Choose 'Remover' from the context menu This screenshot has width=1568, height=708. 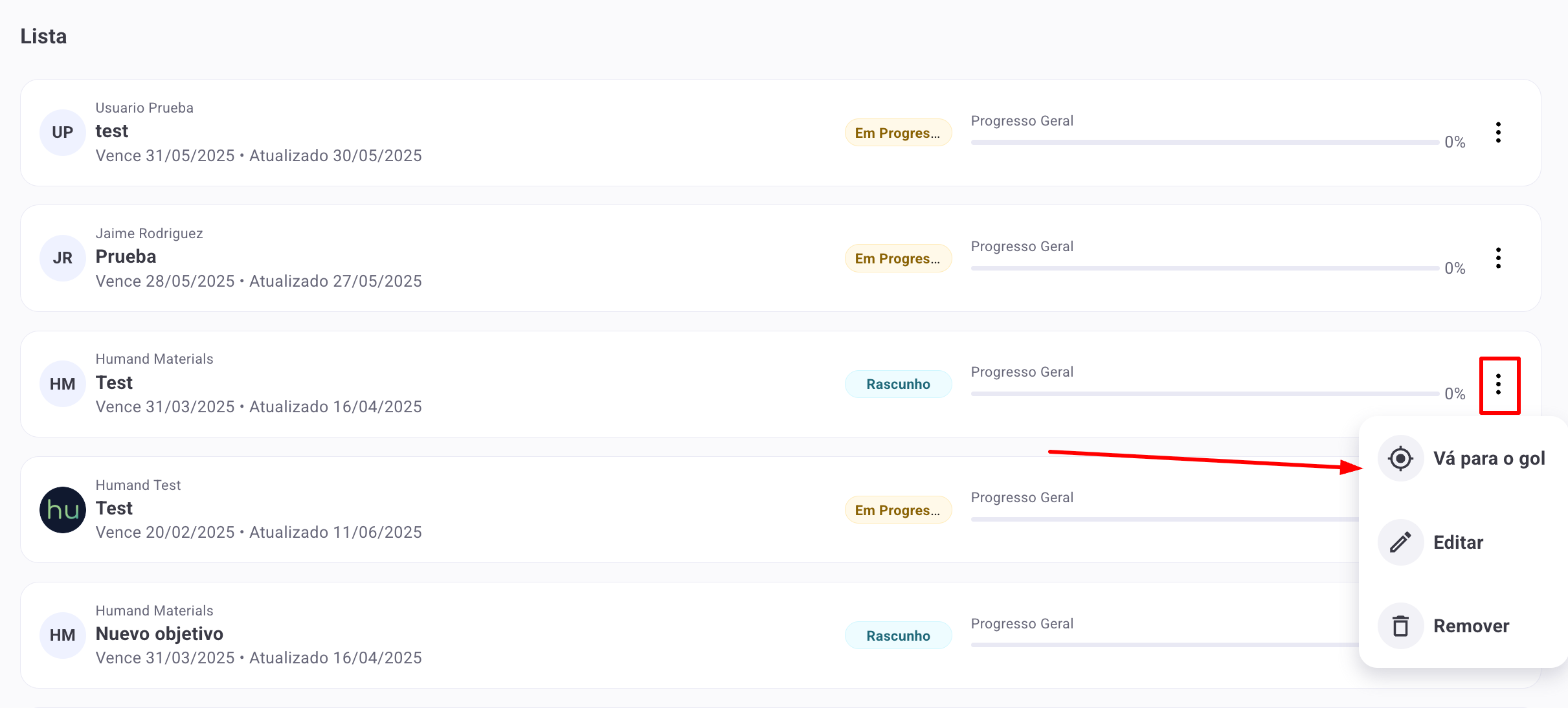pyautogui.click(x=1471, y=626)
